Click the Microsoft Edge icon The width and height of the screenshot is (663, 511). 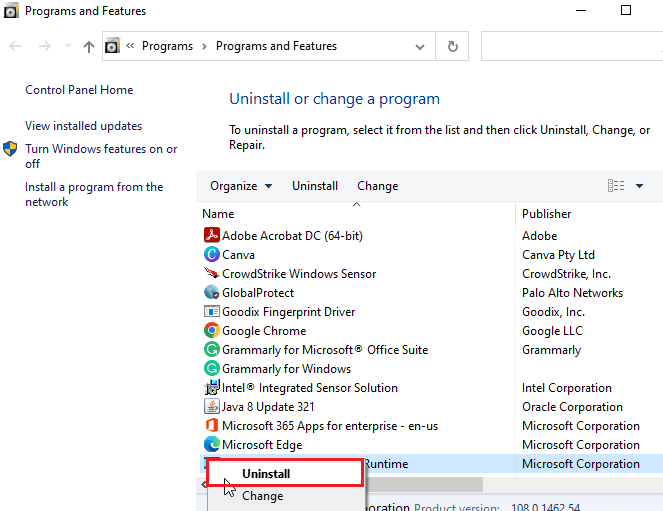coord(211,444)
